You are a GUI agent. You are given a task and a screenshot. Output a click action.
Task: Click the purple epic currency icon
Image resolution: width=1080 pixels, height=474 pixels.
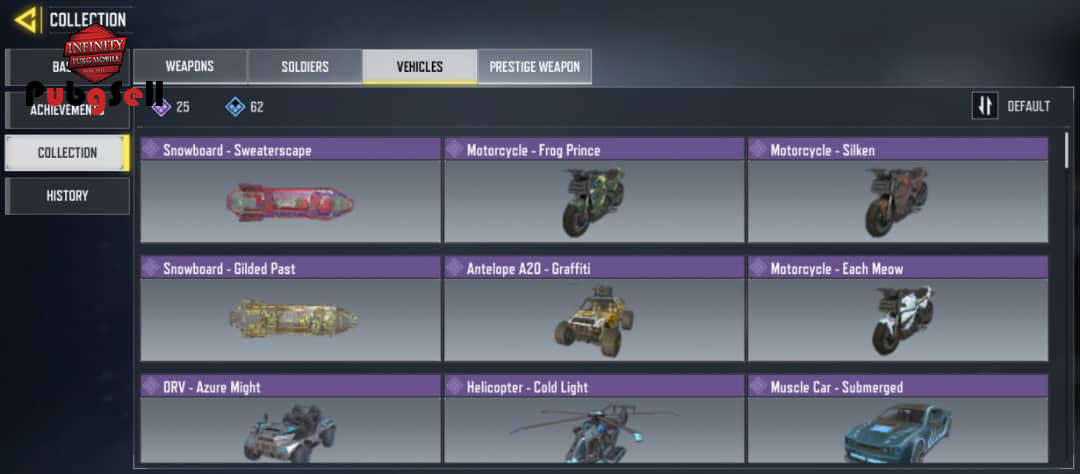pyautogui.click(x=161, y=107)
